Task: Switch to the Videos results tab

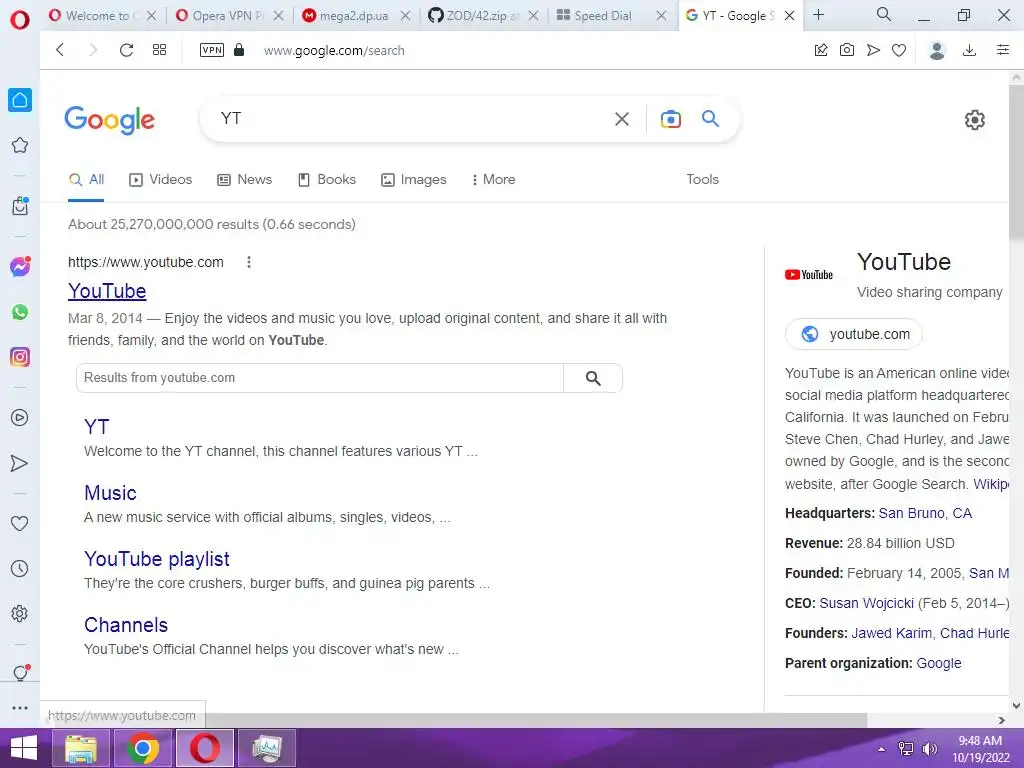Action: (161, 180)
